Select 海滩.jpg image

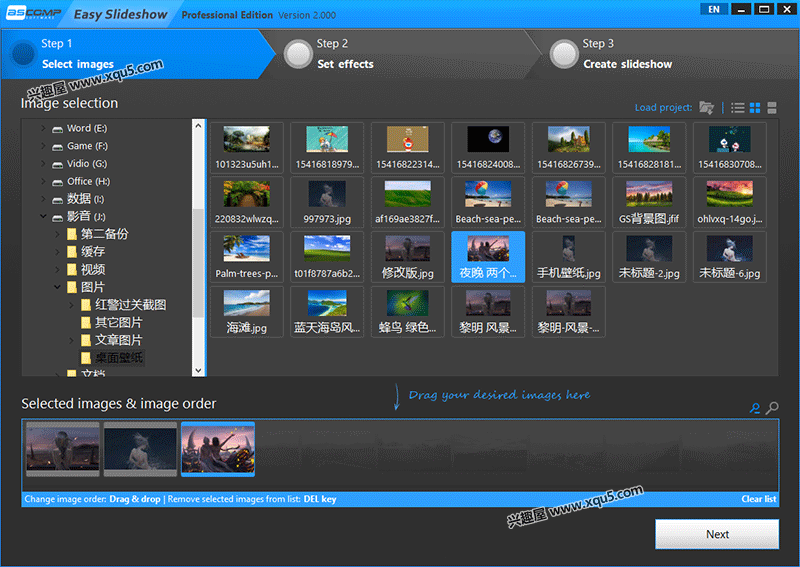(x=247, y=311)
